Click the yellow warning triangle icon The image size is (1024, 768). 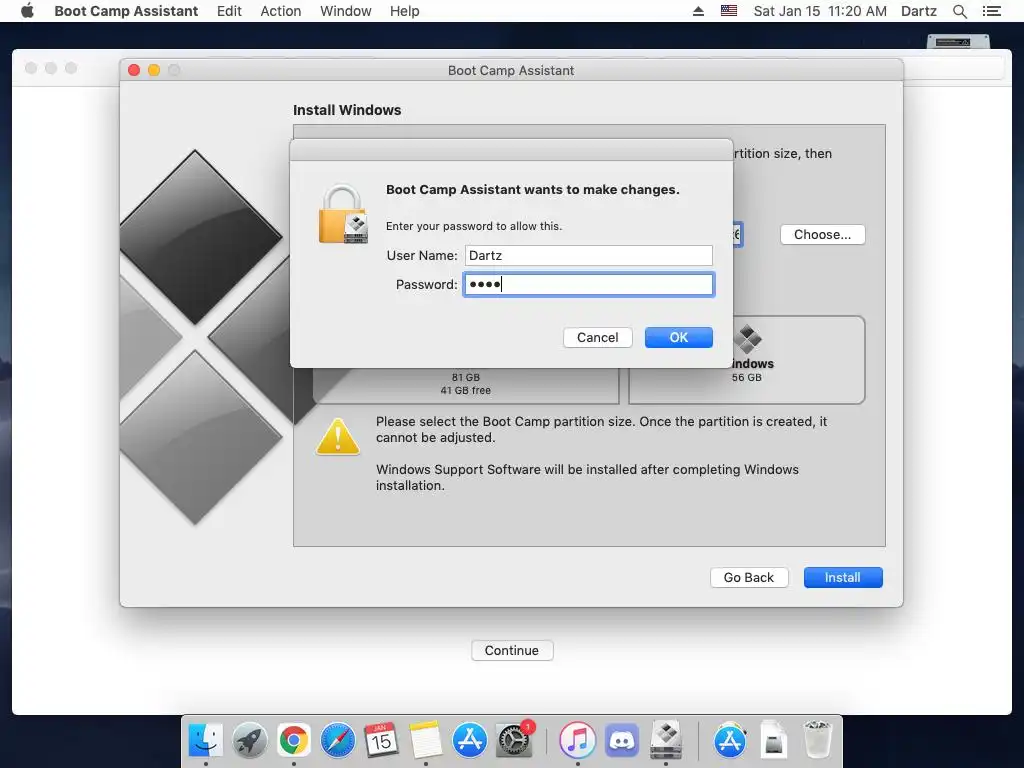pyautogui.click(x=338, y=436)
